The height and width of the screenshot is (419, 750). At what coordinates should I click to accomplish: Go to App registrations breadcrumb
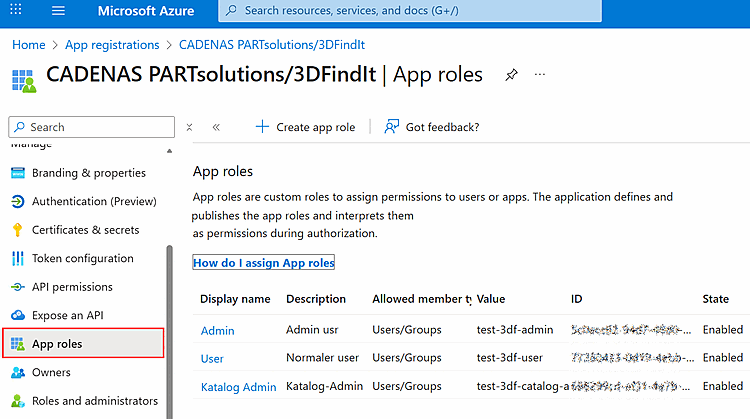[112, 45]
